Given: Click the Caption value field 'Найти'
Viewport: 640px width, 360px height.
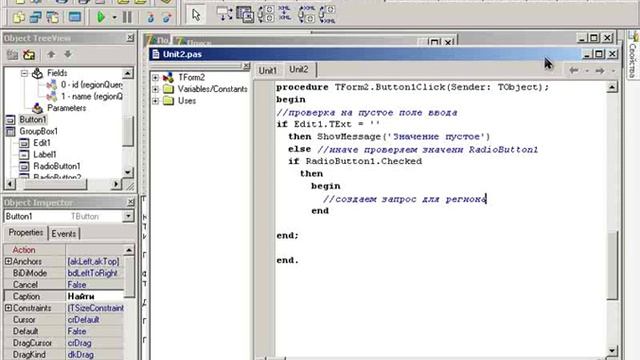Looking at the screenshot, I should (95, 296).
